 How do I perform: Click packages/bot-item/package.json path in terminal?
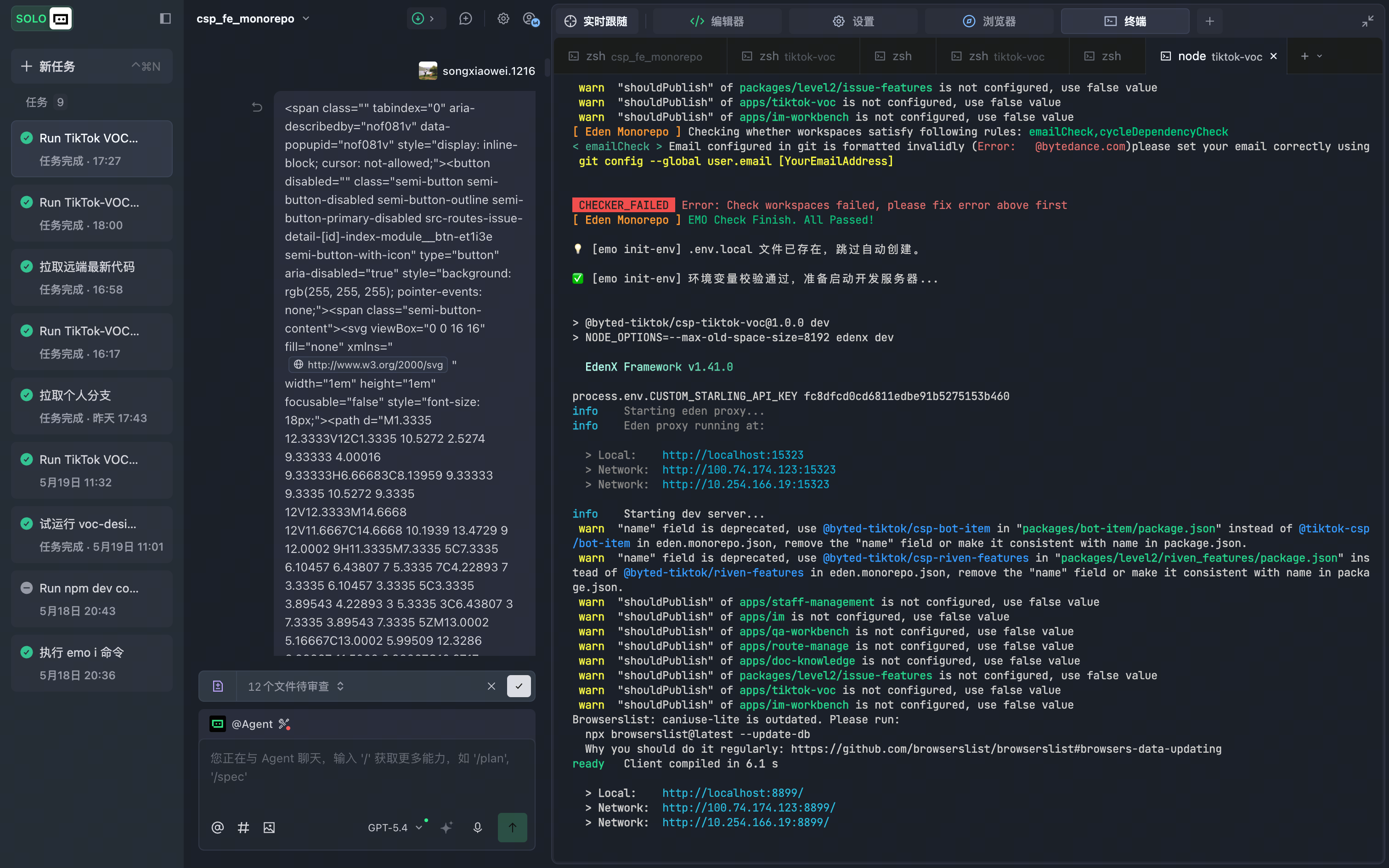(x=1118, y=528)
